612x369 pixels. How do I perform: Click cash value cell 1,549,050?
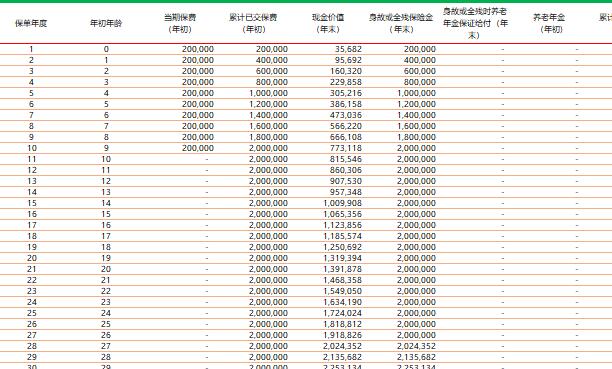pyautogui.click(x=343, y=291)
